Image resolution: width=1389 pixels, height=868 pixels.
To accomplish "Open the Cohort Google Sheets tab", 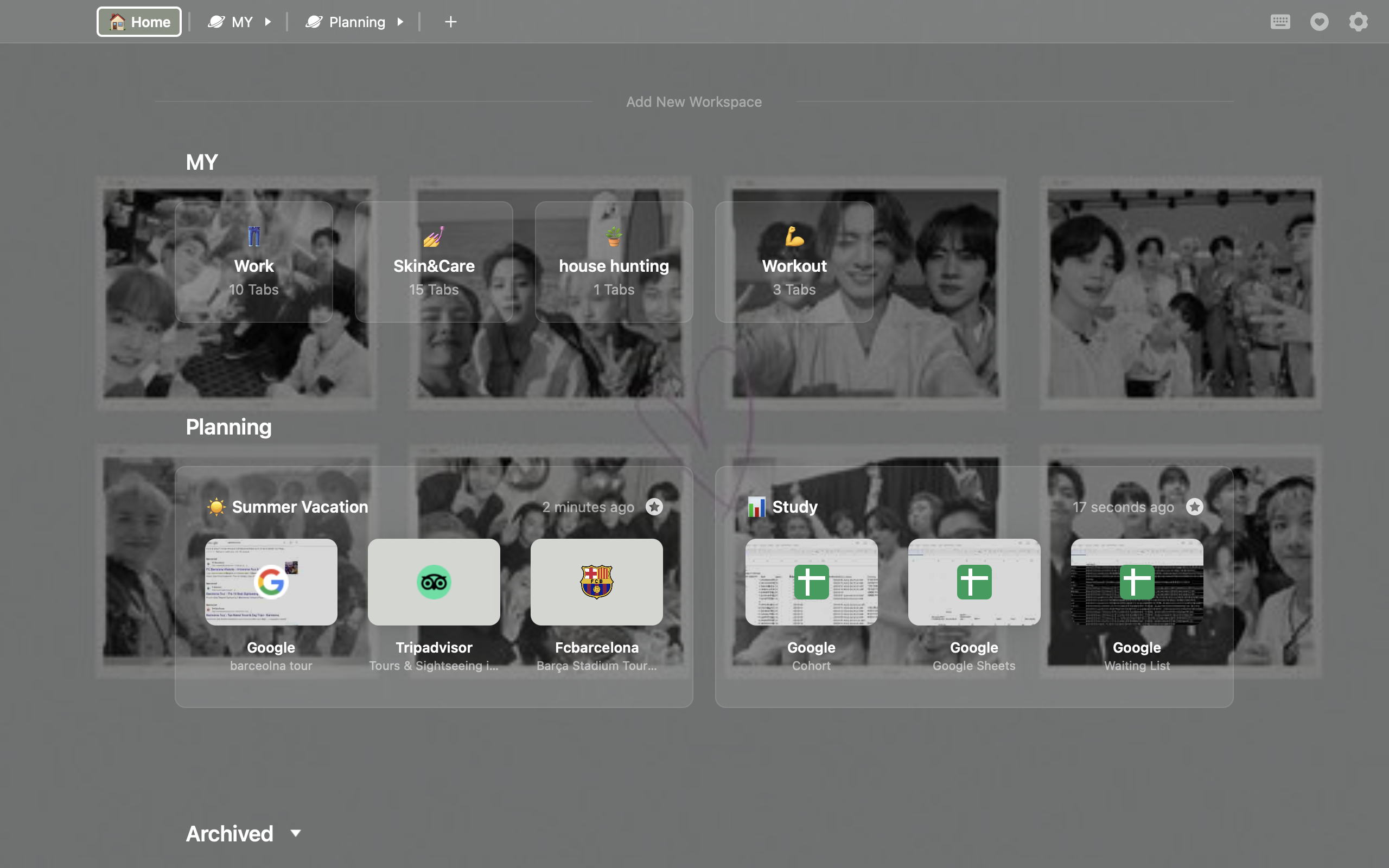I will click(x=811, y=582).
